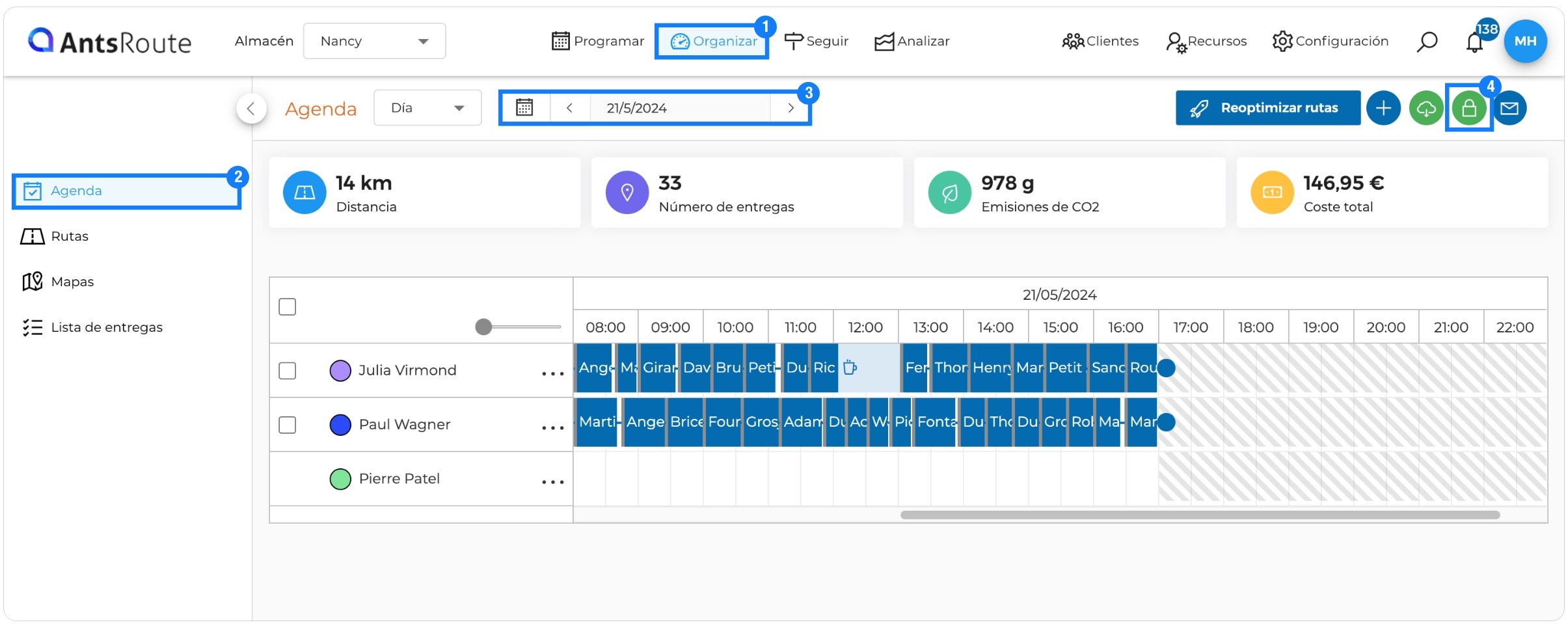The image size is (1568, 629).
Task: Click the green padlock lock icon
Action: click(x=1469, y=108)
